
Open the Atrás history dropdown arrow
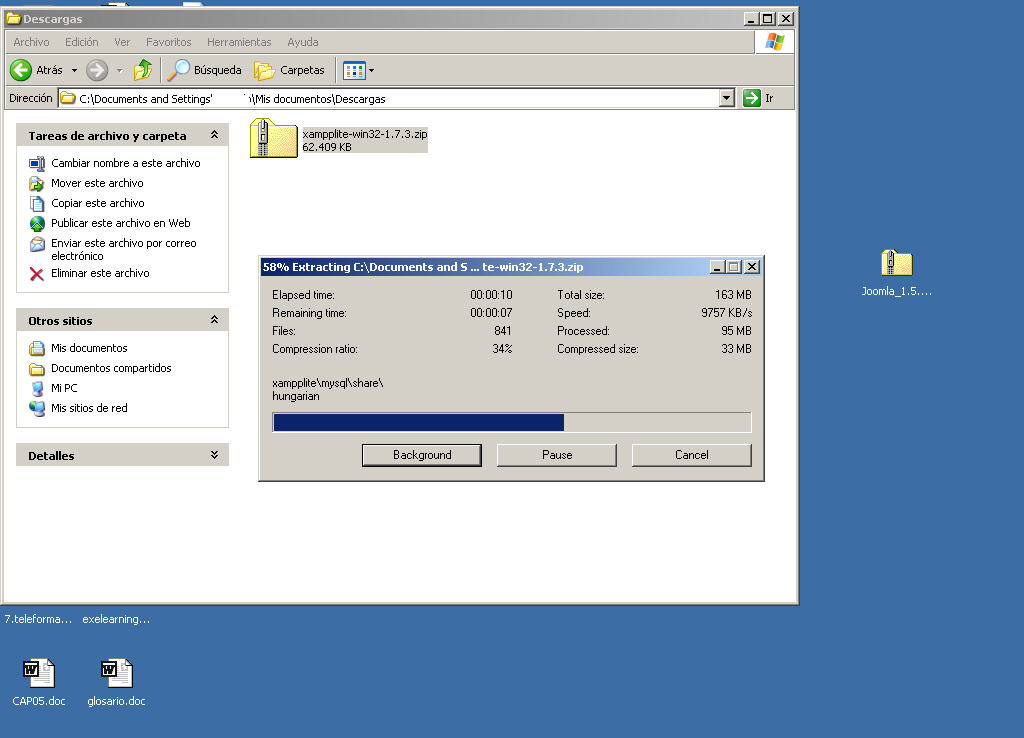click(x=74, y=70)
